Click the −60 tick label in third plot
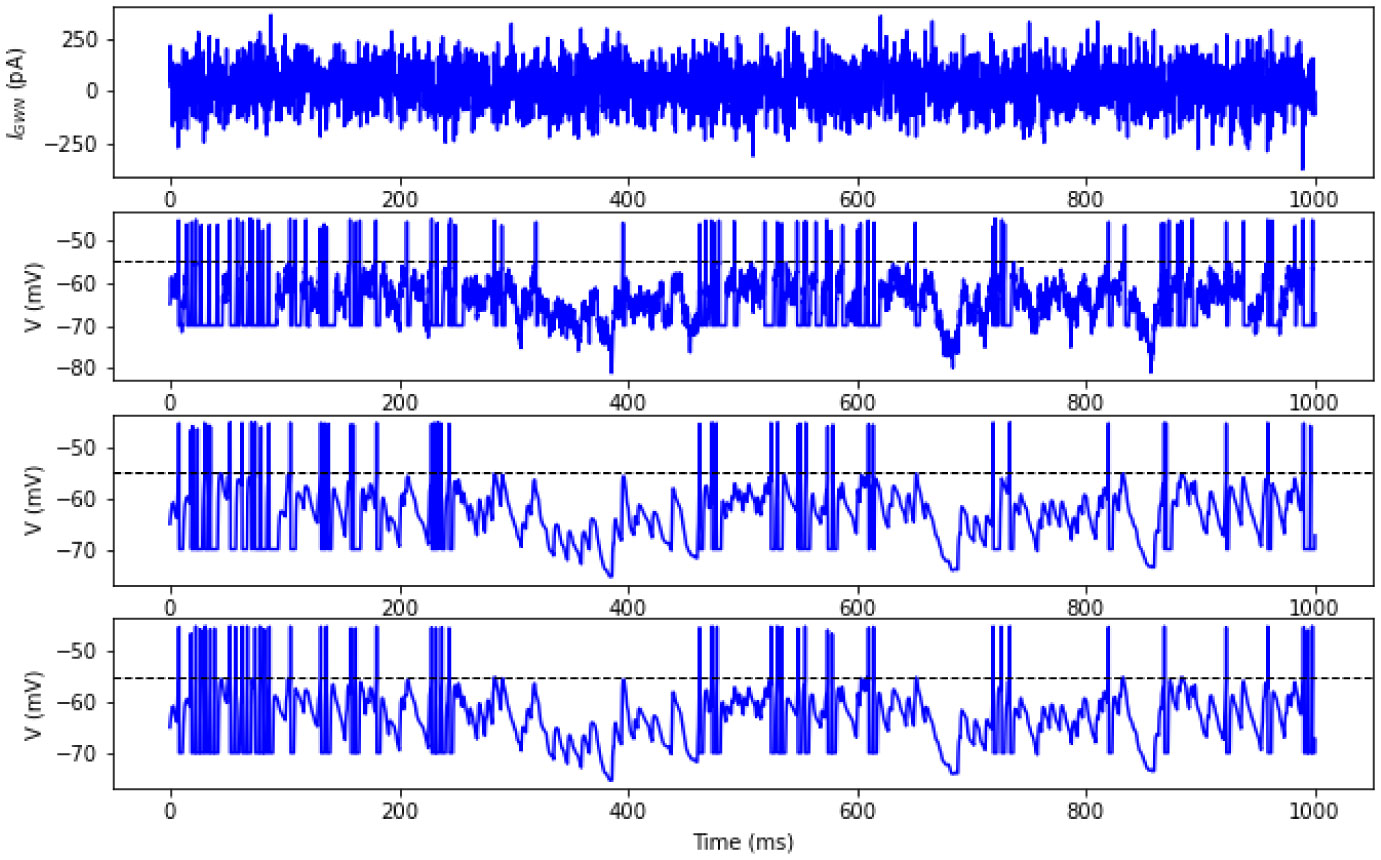The width and height of the screenshot is (1381, 860). coord(84,499)
